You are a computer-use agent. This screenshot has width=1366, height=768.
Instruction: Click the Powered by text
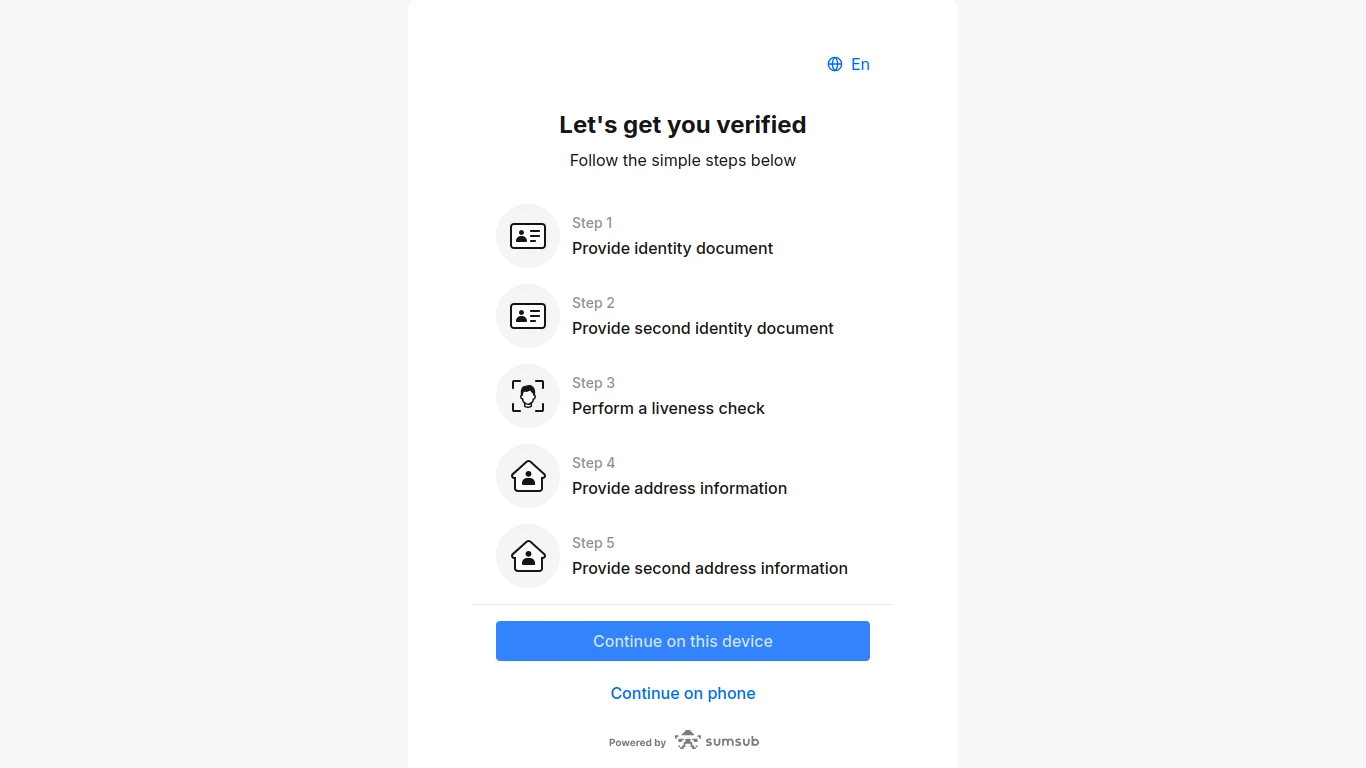pos(637,743)
